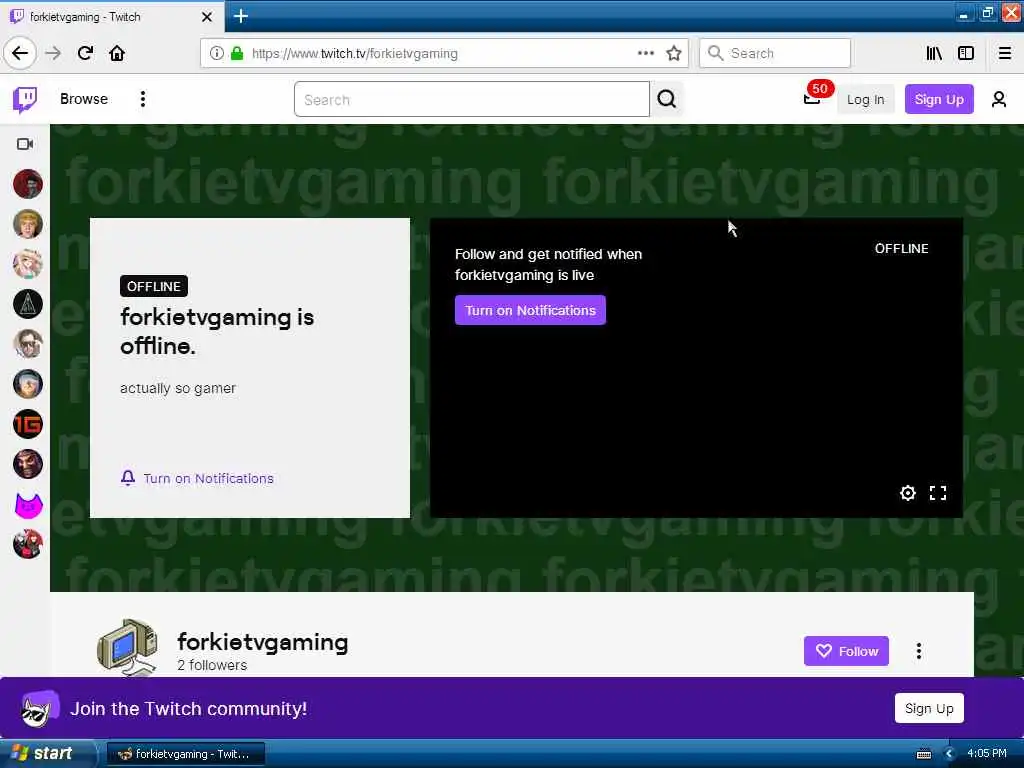
Task: Click the forkietvgaming channel name heading
Action: [263, 643]
